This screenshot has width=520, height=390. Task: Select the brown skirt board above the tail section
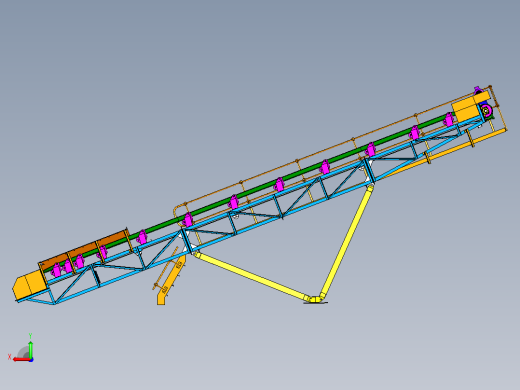83,248
